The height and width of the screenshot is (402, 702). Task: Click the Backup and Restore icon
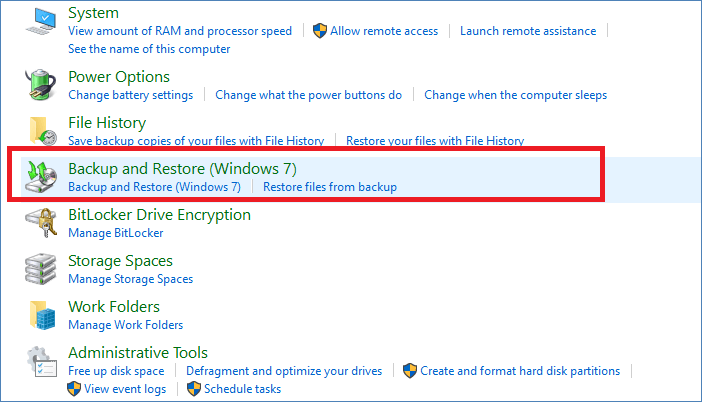tap(41, 176)
